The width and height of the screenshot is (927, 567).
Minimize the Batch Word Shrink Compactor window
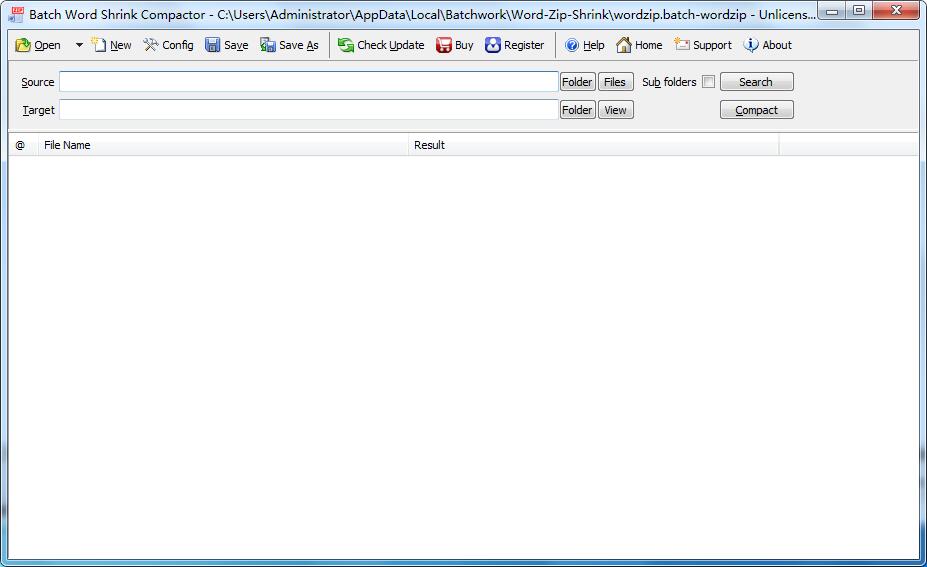pyautogui.click(x=832, y=11)
